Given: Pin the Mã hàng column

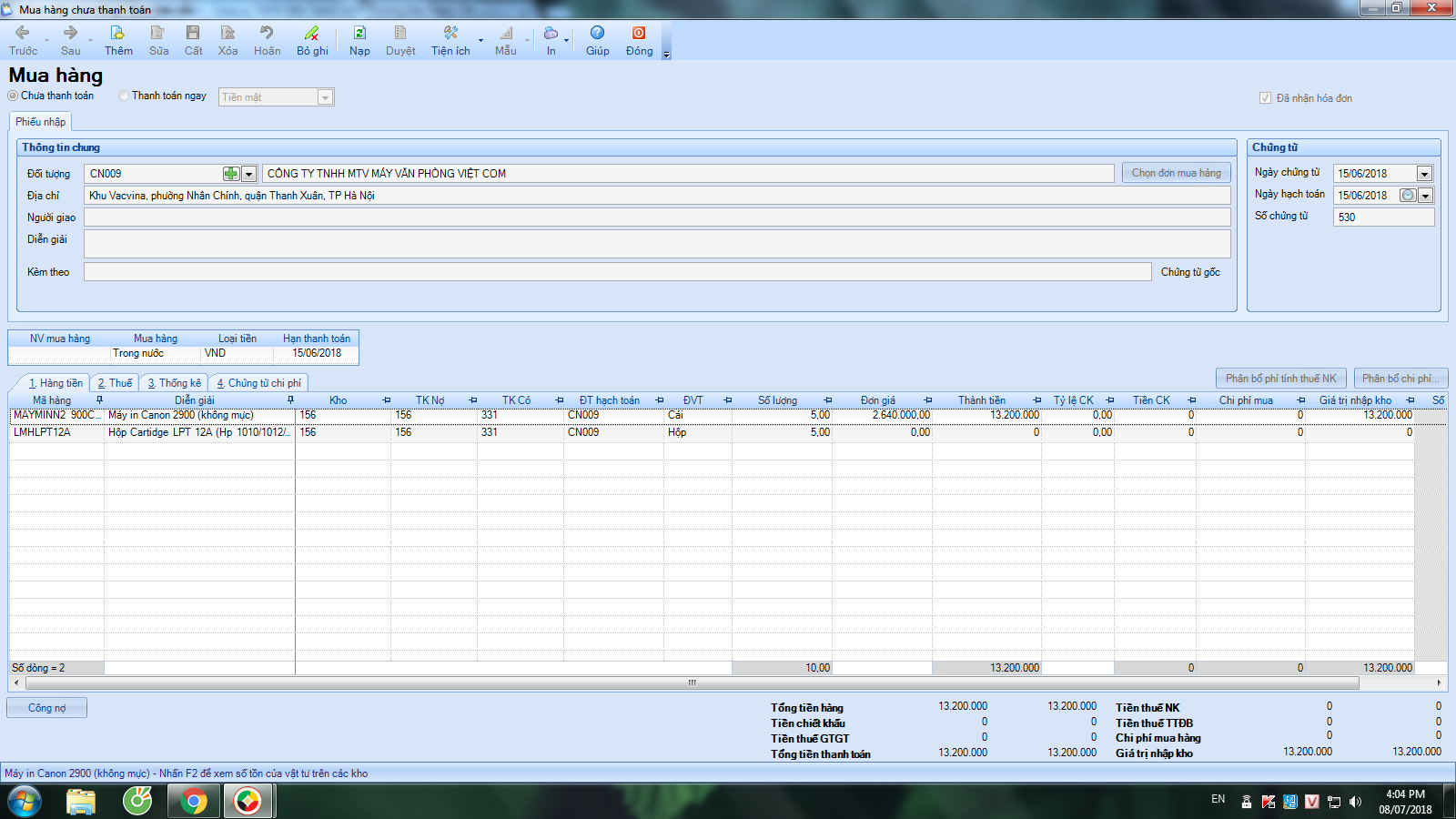Looking at the screenshot, I should click(99, 400).
